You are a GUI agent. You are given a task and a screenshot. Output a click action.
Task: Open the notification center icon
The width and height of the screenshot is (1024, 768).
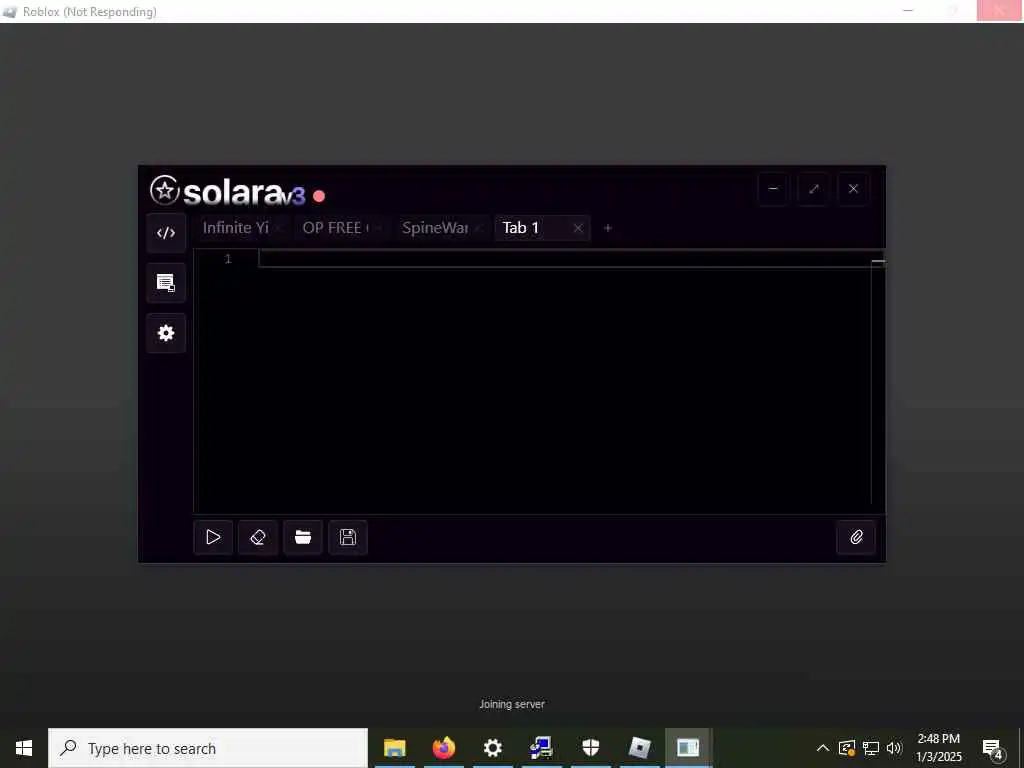click(993, 749)
